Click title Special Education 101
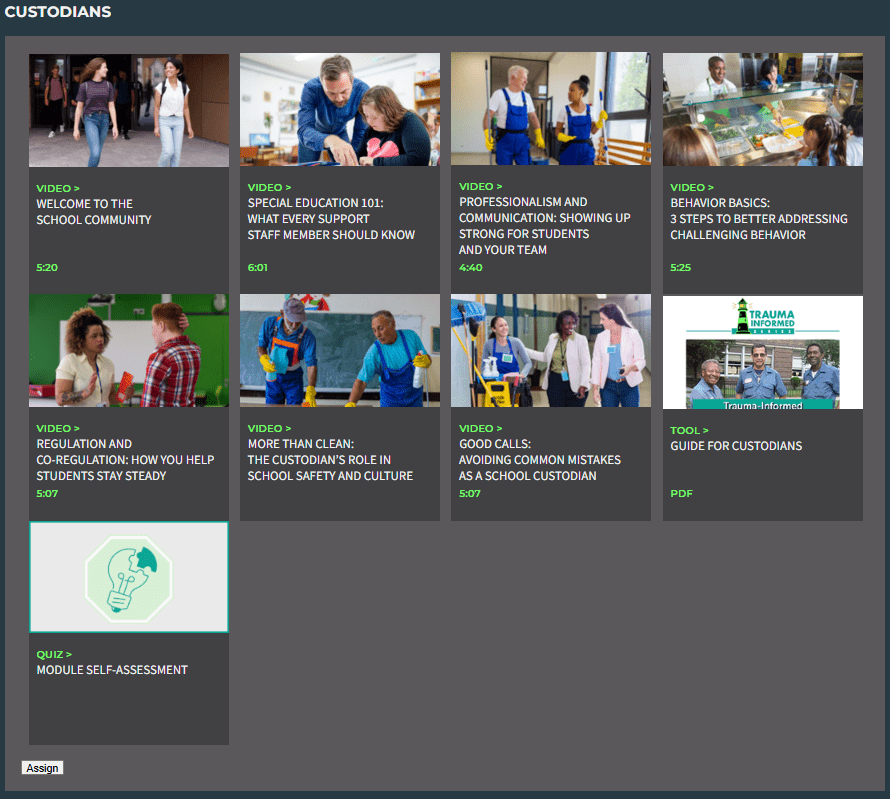890x799 pixels. point(331,218)
